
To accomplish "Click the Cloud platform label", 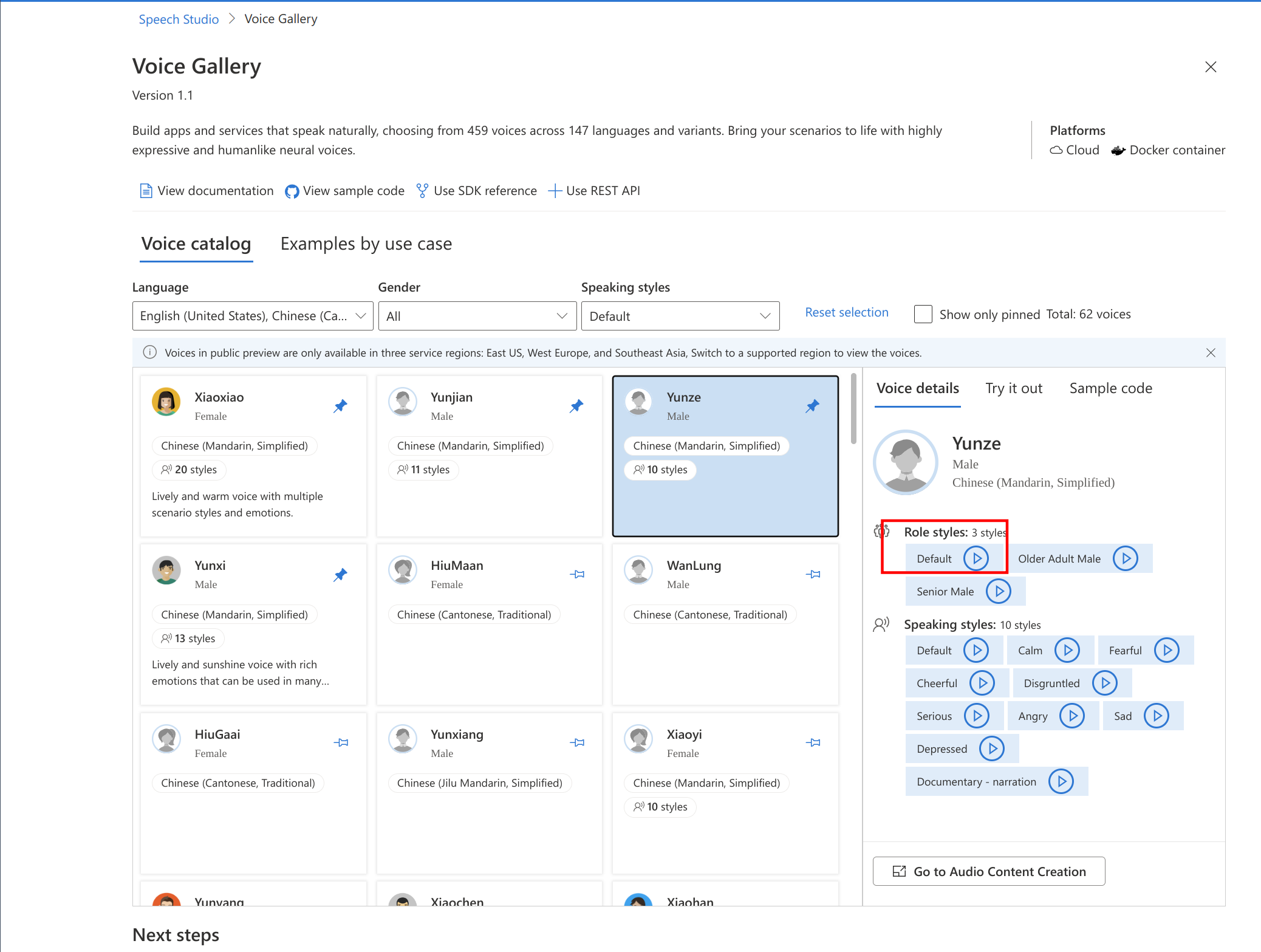I will [1075, 150].
